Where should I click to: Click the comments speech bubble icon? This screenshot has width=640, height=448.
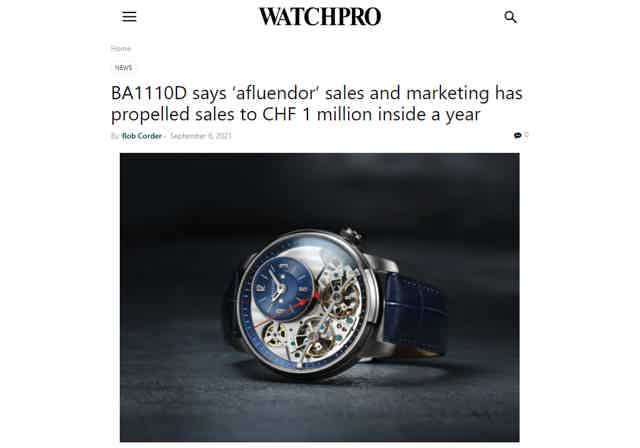tap(518, 135)
